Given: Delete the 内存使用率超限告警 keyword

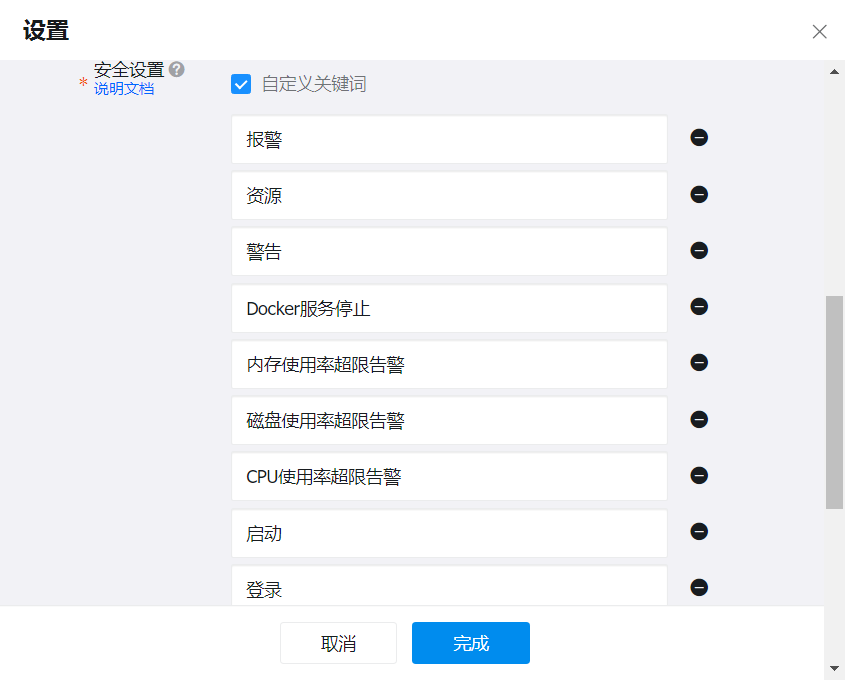Looking at the screenshot, I should point(699,363).
